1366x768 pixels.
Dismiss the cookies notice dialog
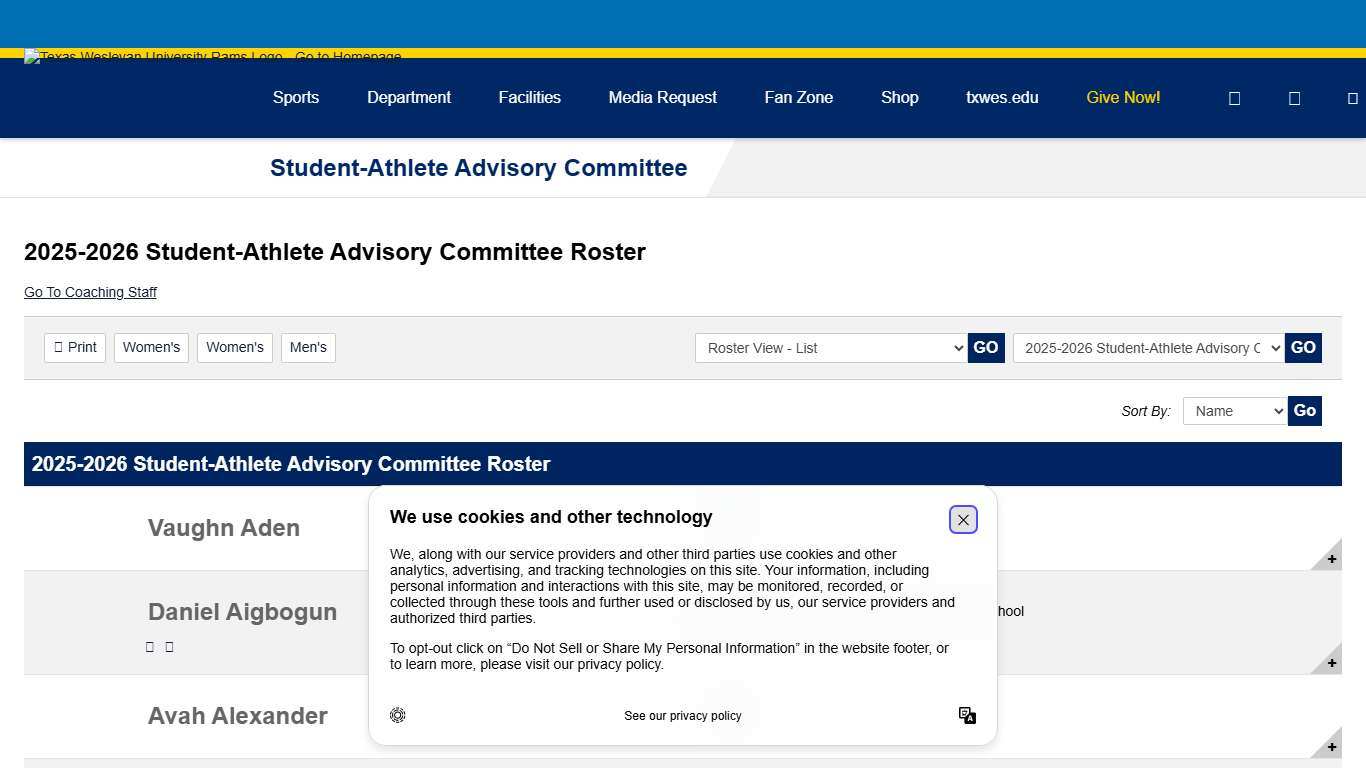(x=962, y=519)
